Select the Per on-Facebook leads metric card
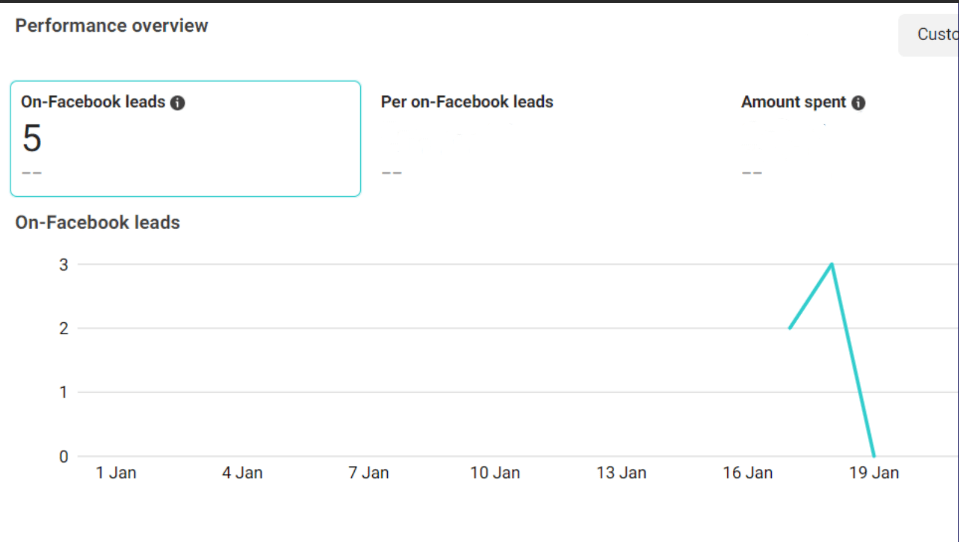 (x=545, y=139)
